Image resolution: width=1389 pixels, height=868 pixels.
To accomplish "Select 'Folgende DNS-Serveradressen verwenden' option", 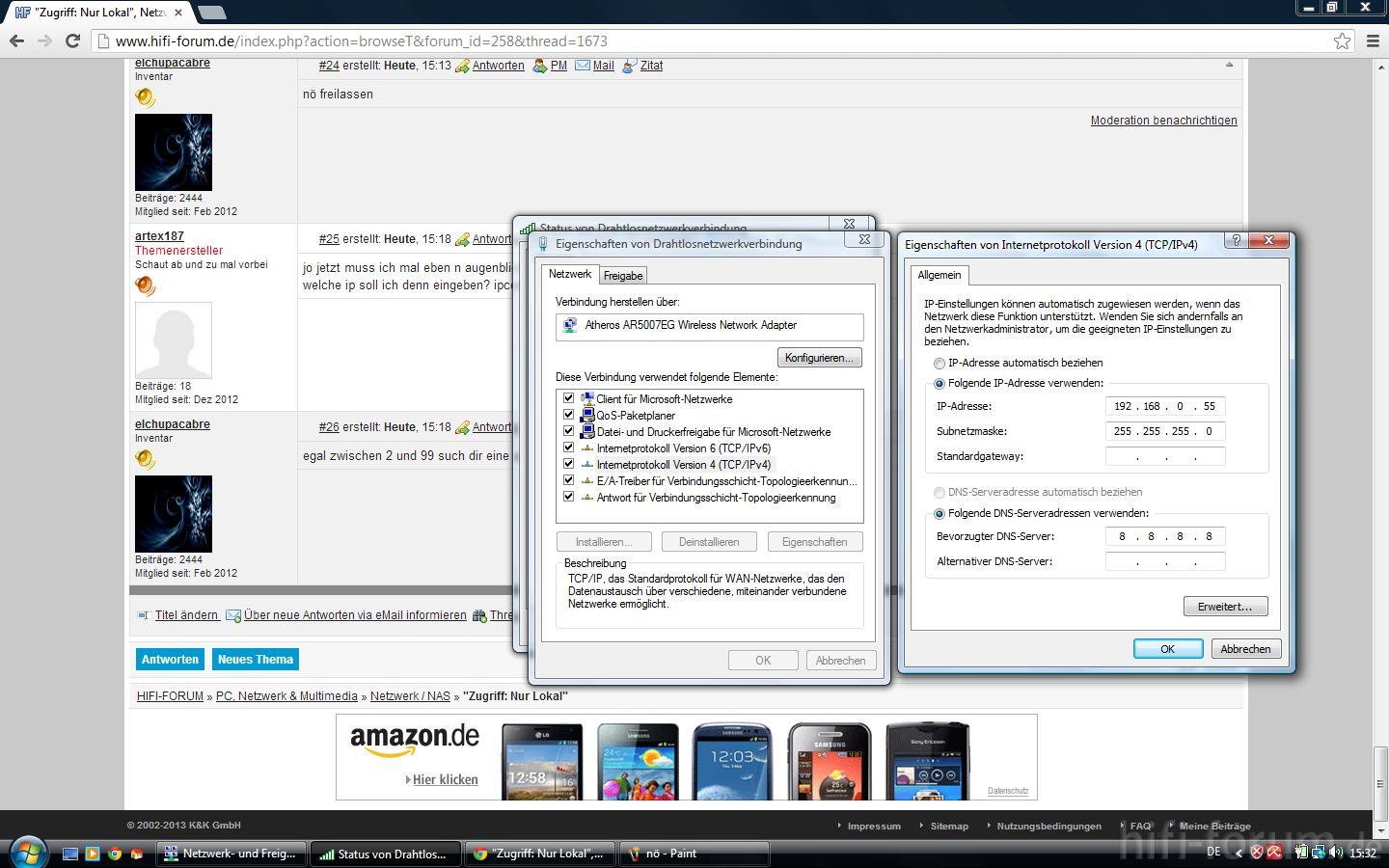I will [939, 514].
